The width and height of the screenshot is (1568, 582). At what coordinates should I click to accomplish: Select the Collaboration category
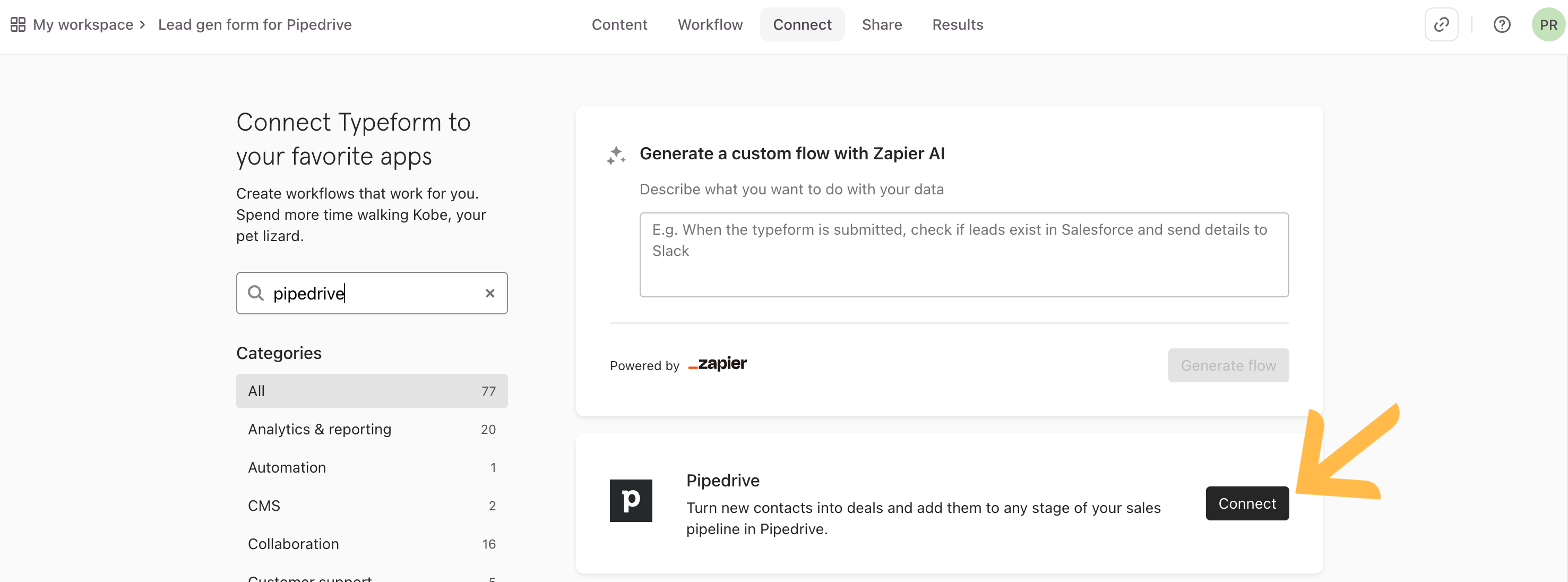tap(372, 544)
